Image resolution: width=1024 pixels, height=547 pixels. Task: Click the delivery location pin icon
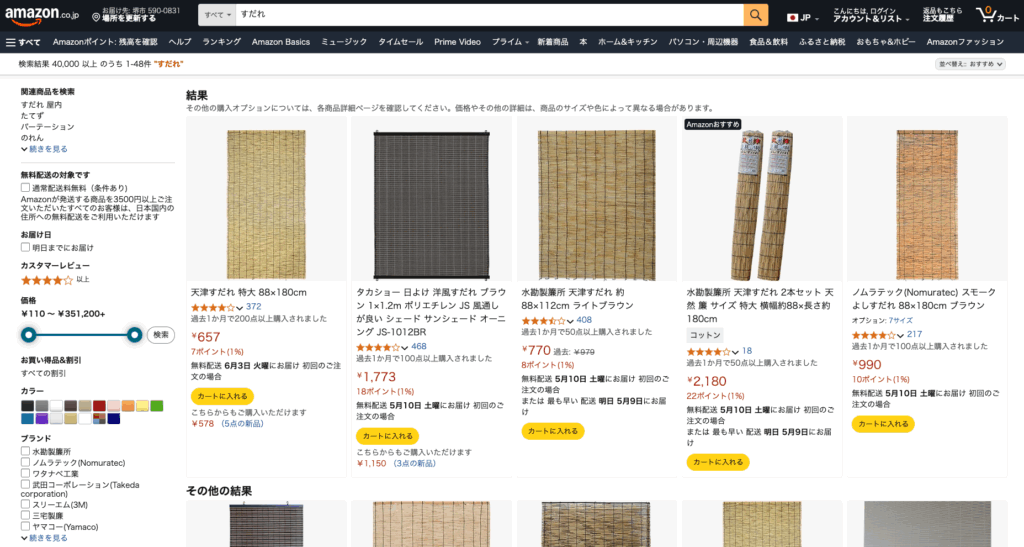pyautogui.click(x=96, y=16)
